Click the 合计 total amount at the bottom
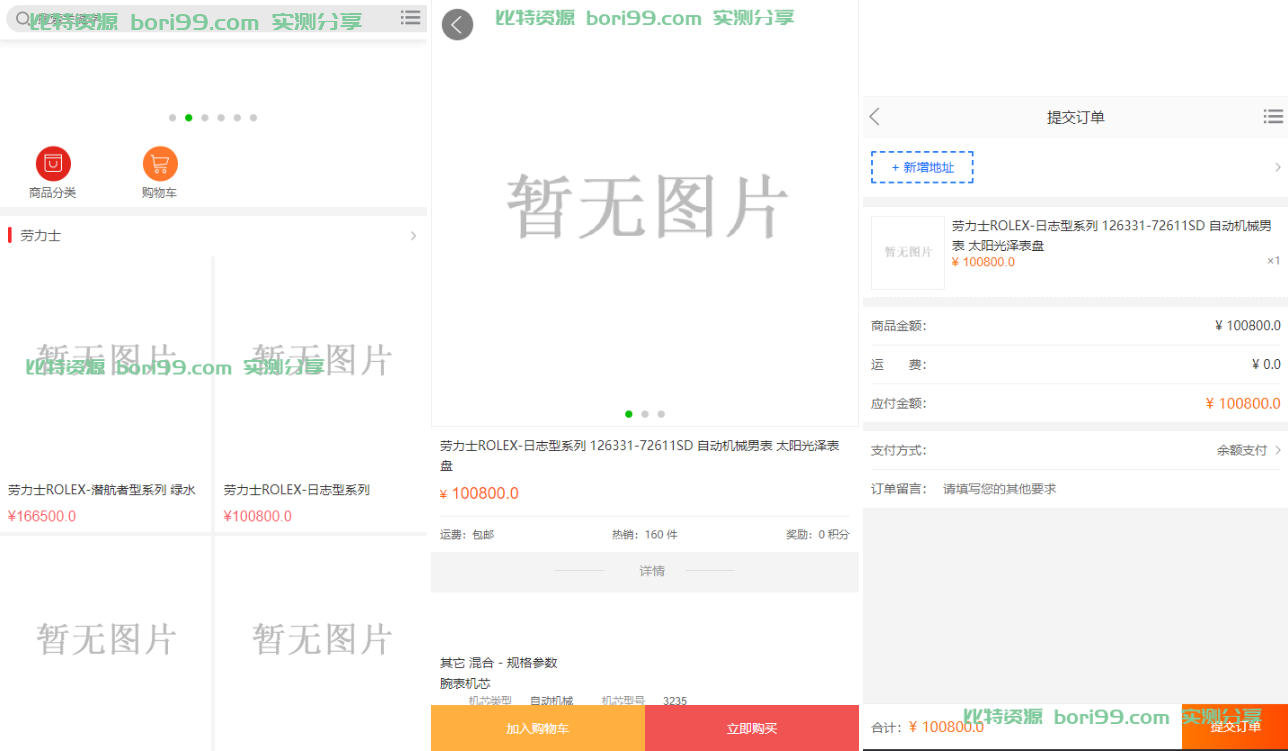Viewport: 1288px width, 751px height. pos(946,727)
